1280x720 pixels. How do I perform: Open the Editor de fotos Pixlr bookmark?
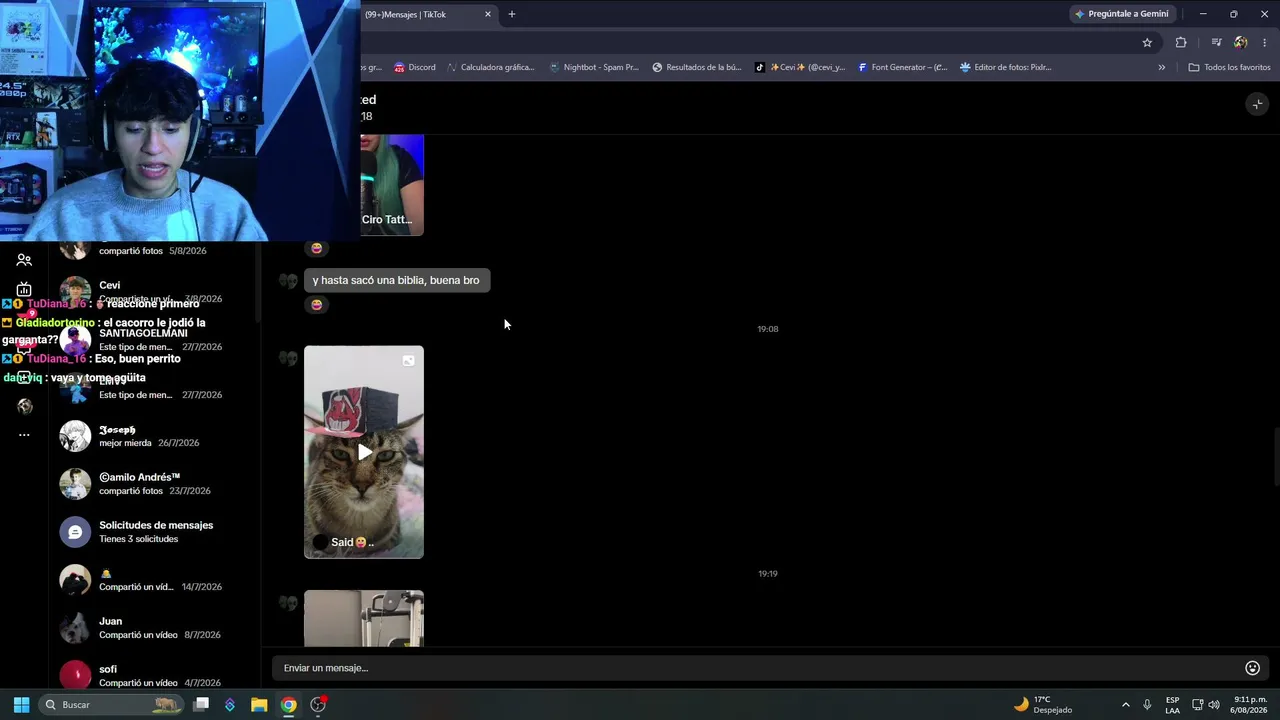1006,67
